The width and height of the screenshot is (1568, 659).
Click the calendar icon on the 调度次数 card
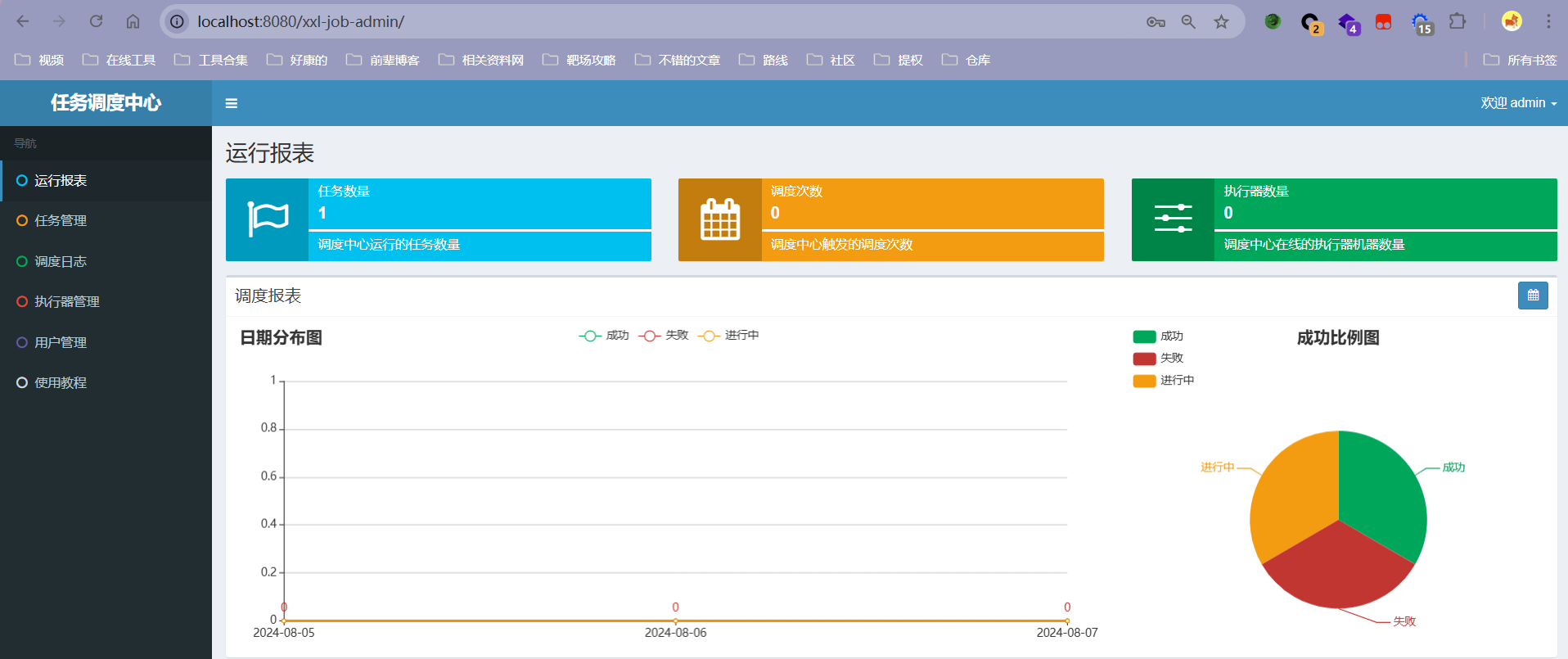(x=720, y=219)
